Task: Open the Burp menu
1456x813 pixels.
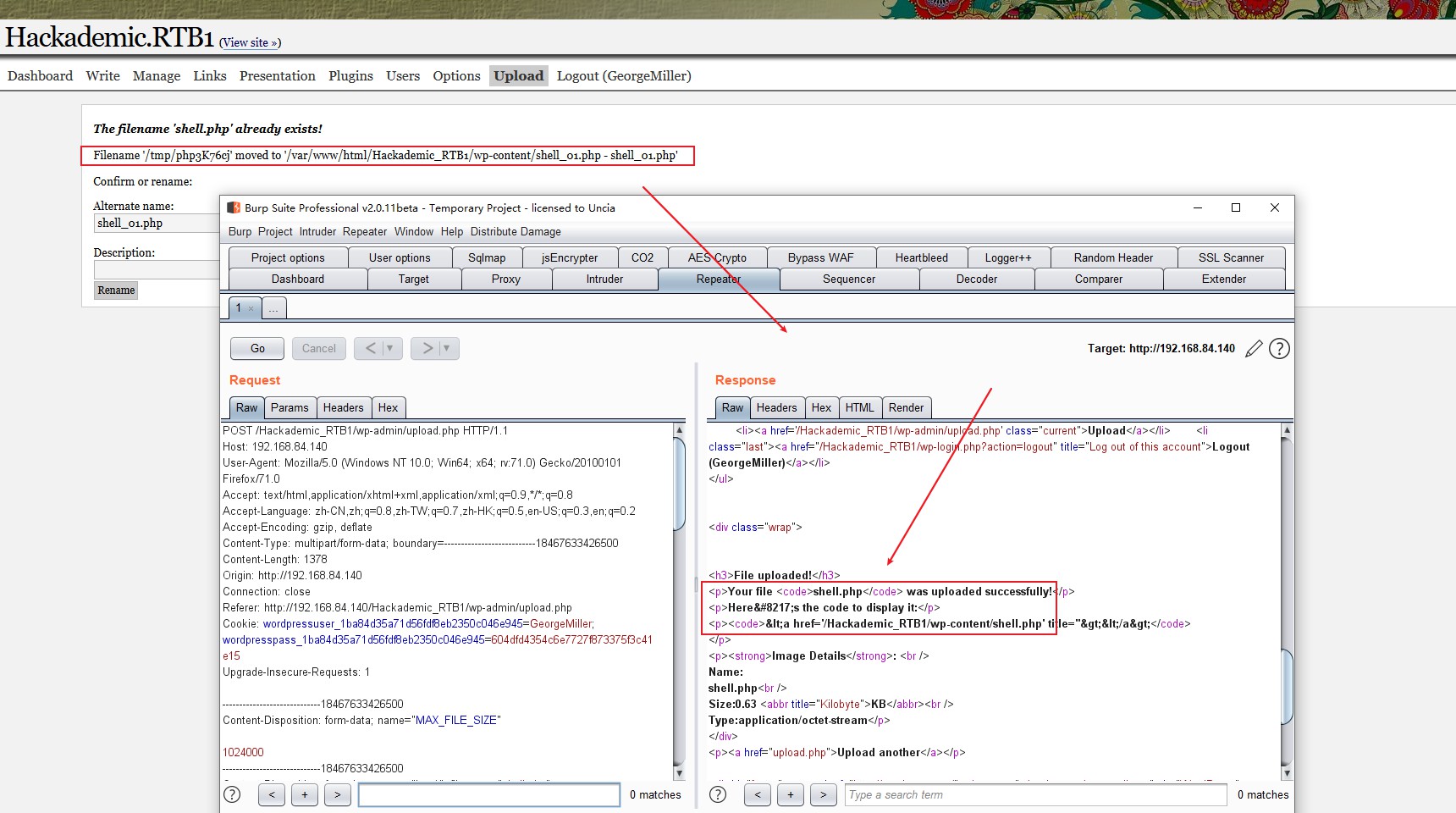Action: point(240,231)
